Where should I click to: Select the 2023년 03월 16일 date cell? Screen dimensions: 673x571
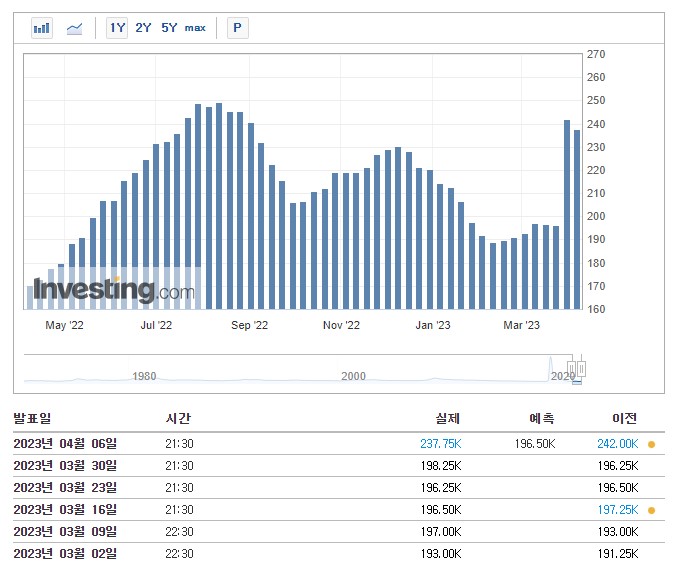(x=65, y=510)
